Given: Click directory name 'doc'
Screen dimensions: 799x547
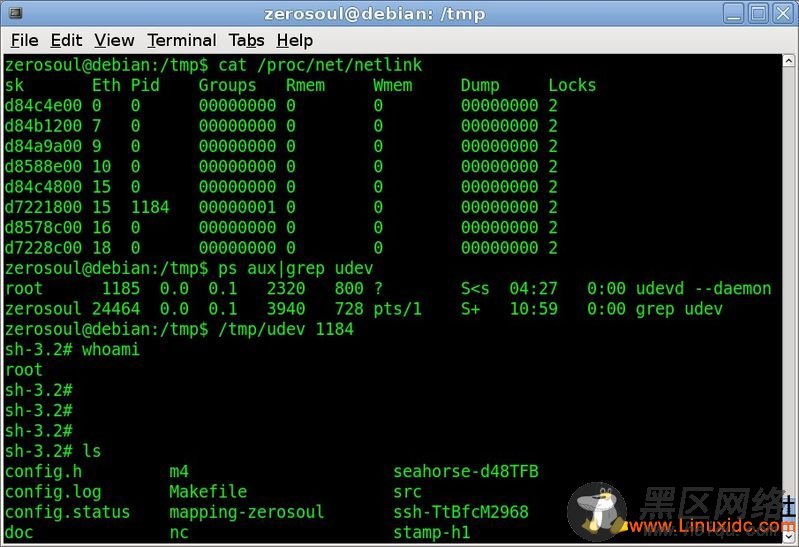Looking at the screenshot, I should click(x=19, y=533).
